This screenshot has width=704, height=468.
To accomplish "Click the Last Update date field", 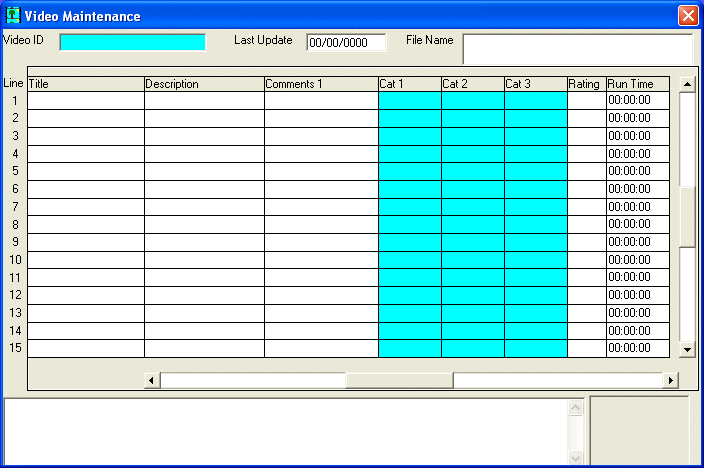I will [346, 42].
